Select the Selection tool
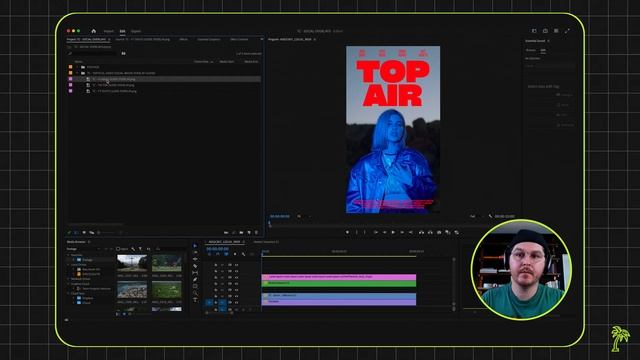The width and height of the screenshot is (640, 360). (195, 246)
